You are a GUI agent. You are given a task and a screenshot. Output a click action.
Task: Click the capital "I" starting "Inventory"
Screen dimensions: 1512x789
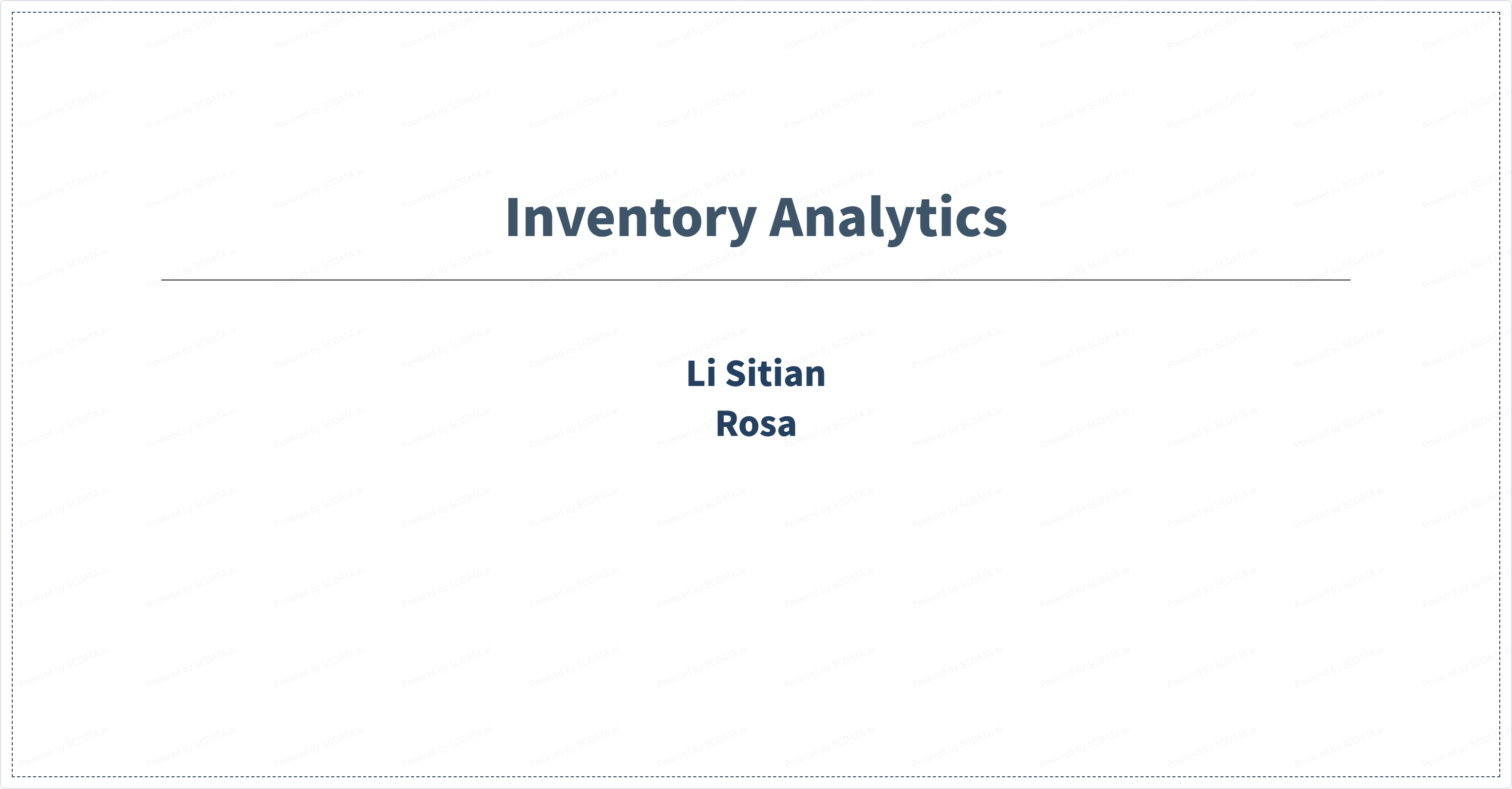point(512,218)
